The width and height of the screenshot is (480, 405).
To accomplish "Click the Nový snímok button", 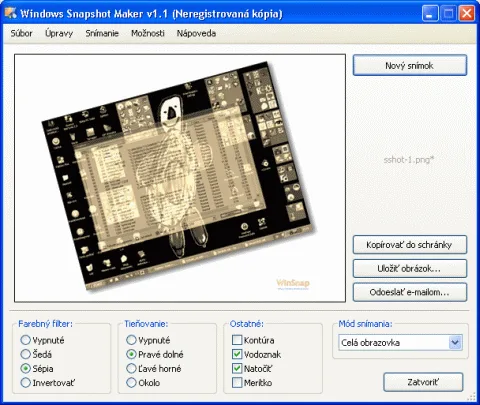I will pyautogui.click(x=410, y=65).
